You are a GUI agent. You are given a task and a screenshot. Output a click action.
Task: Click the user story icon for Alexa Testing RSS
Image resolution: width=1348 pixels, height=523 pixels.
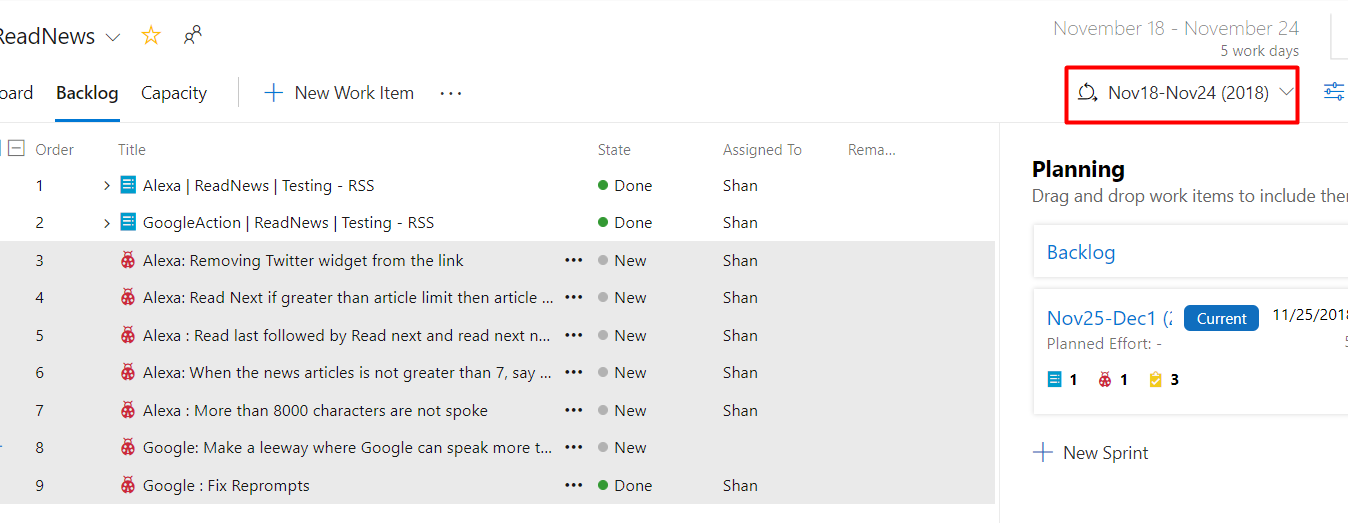128,185
